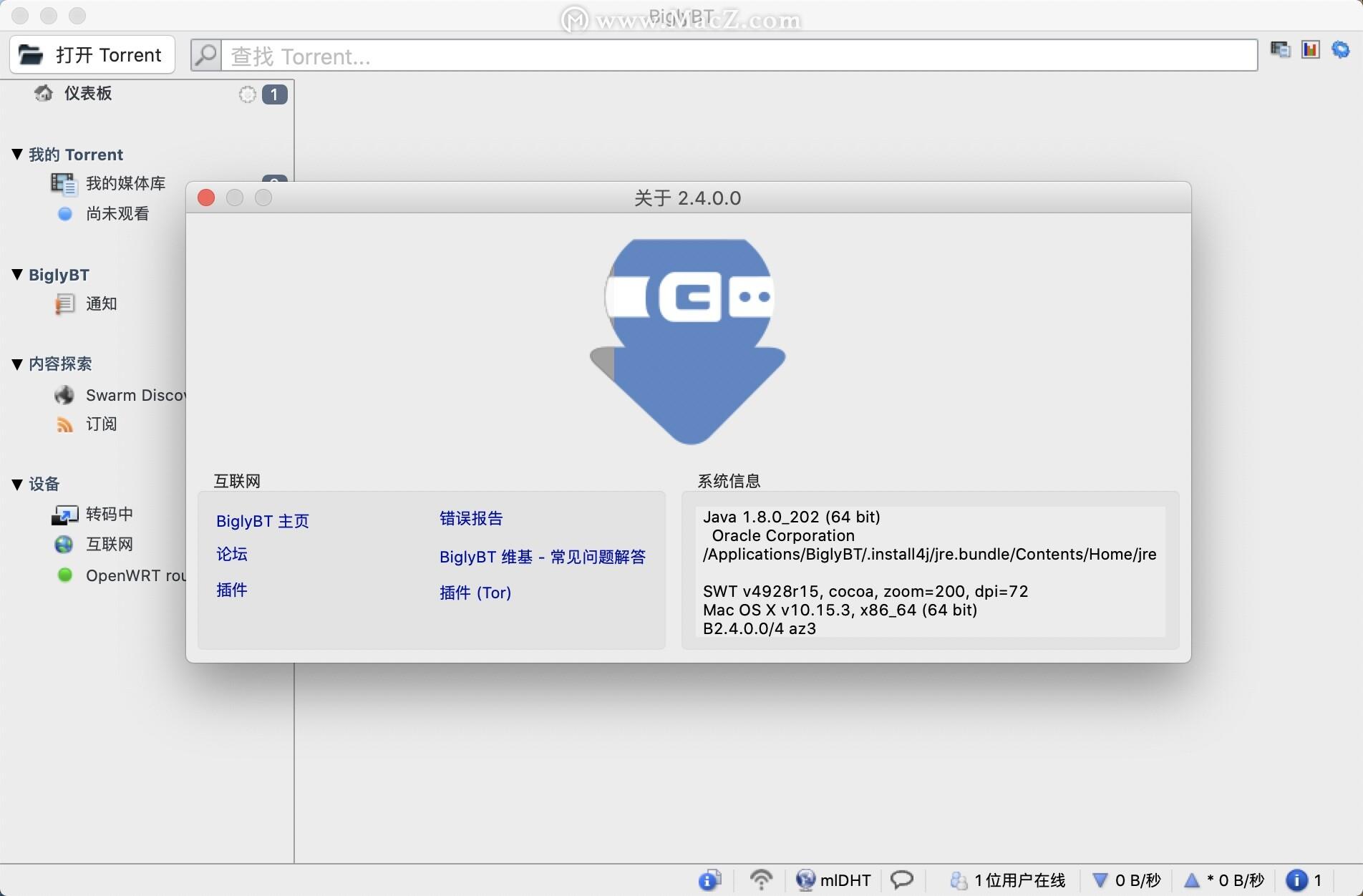Click the 互联网 group label in About dialog

coord(237,481)
